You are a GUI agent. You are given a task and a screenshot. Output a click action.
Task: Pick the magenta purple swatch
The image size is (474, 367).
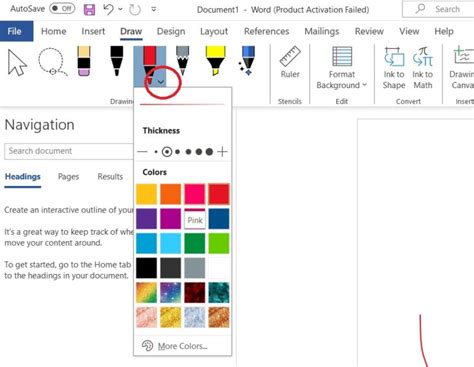(171, 219)
